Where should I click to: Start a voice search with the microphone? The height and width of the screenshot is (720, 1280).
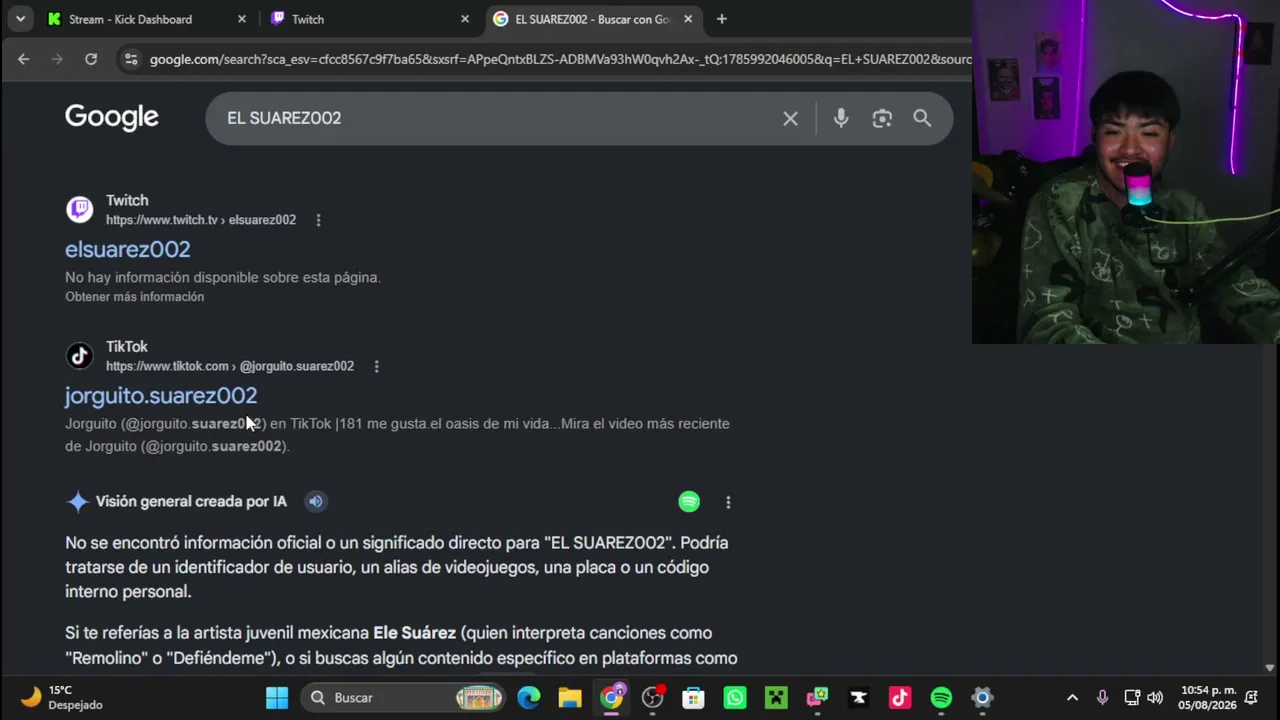(841, 118)
